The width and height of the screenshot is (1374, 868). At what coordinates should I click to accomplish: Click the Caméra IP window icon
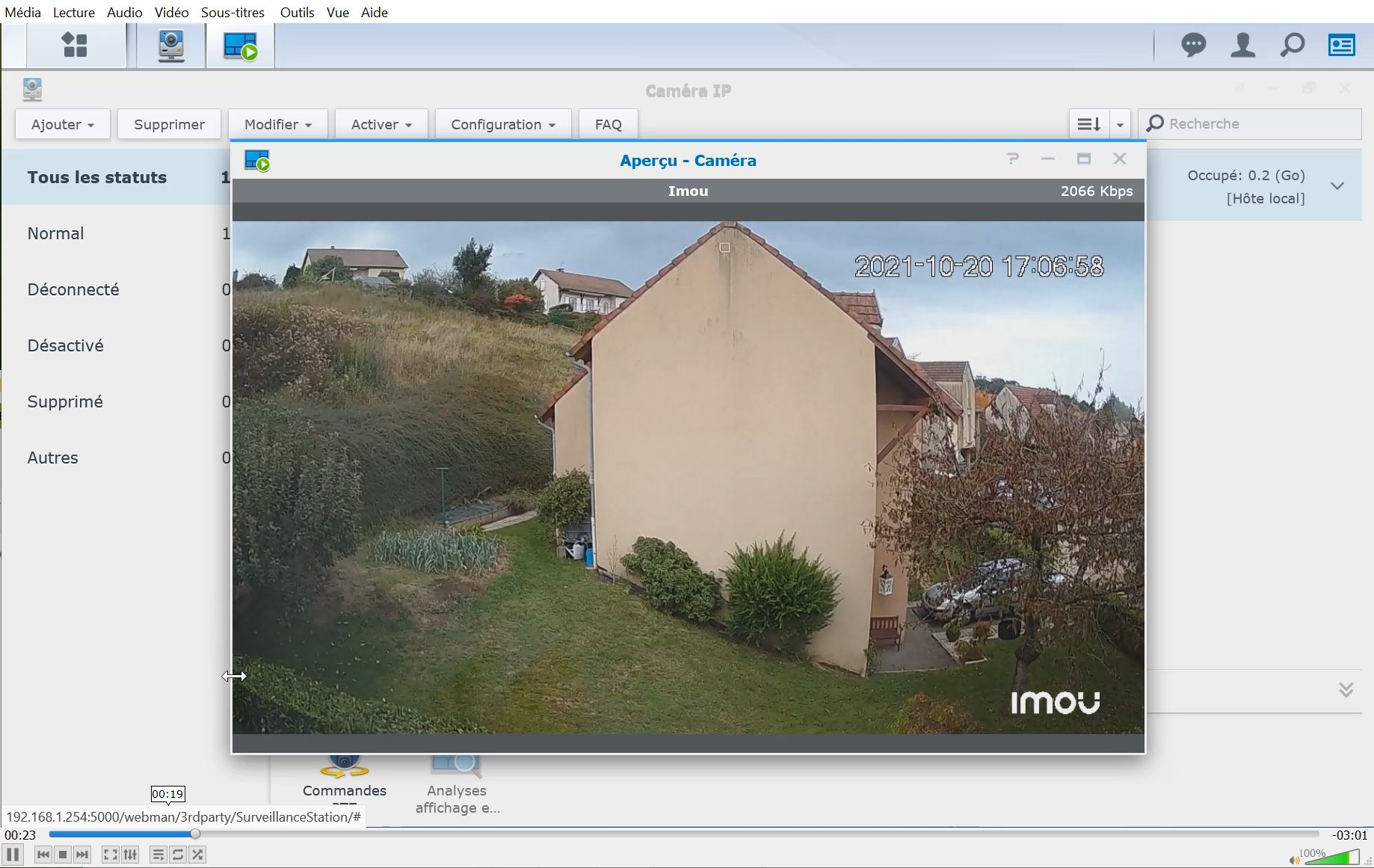coord(32,90)
